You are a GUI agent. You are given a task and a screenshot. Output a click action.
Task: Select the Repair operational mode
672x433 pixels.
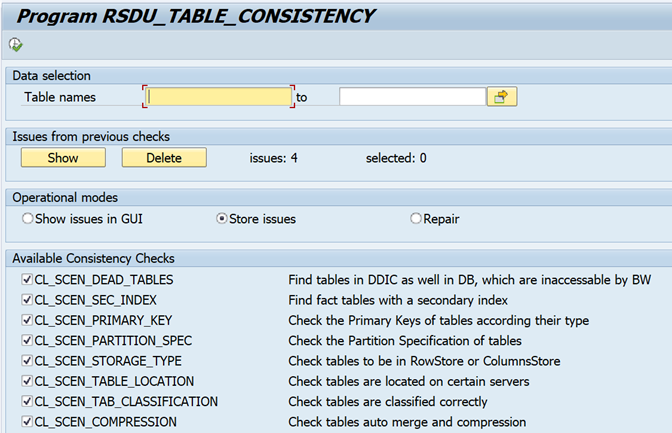pos(416,218)
